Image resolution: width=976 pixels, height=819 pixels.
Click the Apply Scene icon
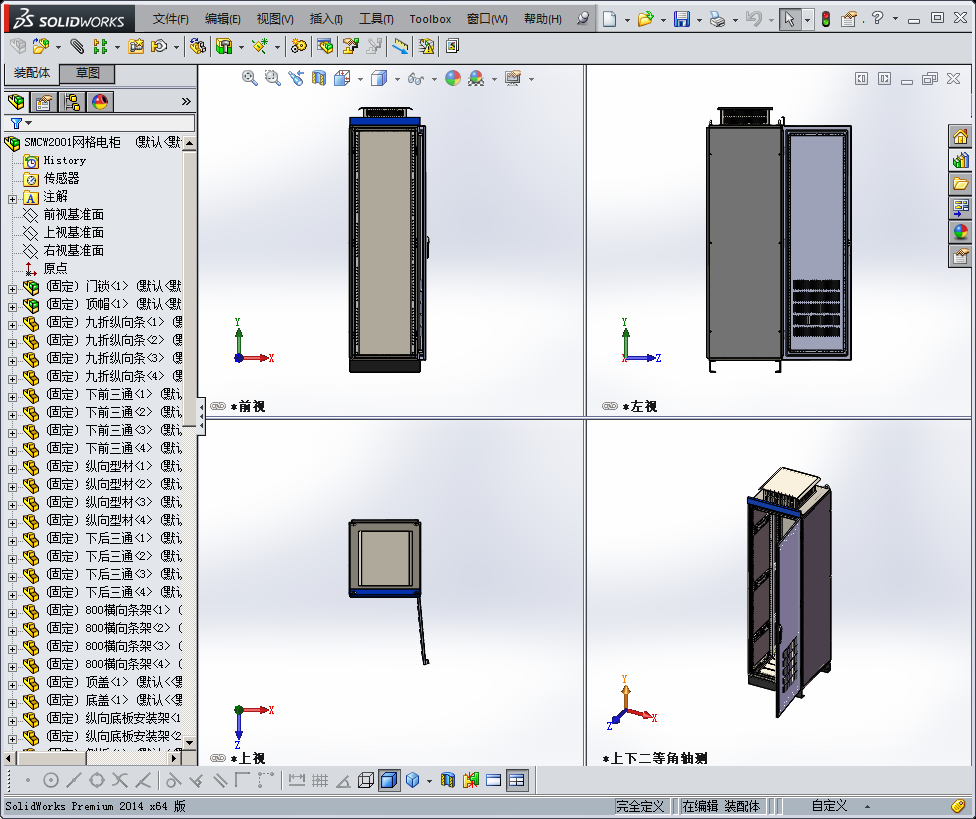click(476, 78)
